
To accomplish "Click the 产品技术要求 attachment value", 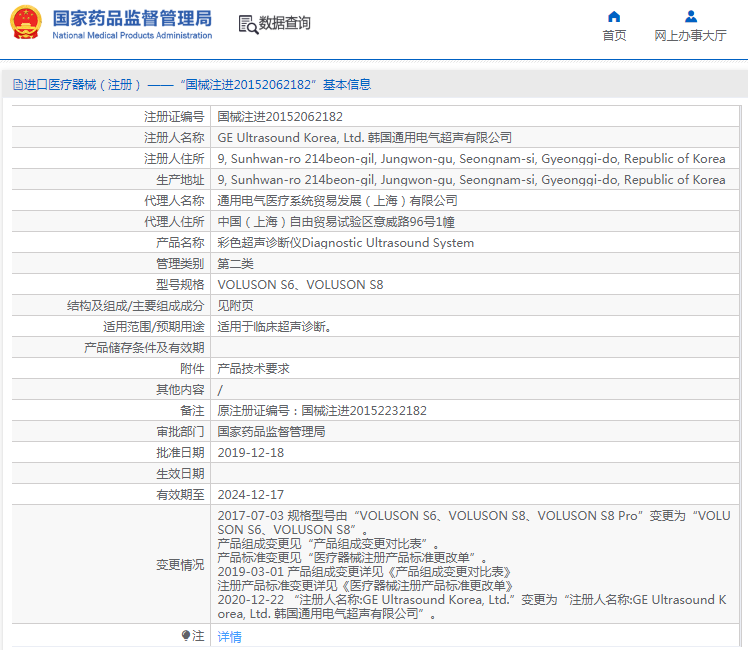I will pyautogui.click(x=254, y=369).
